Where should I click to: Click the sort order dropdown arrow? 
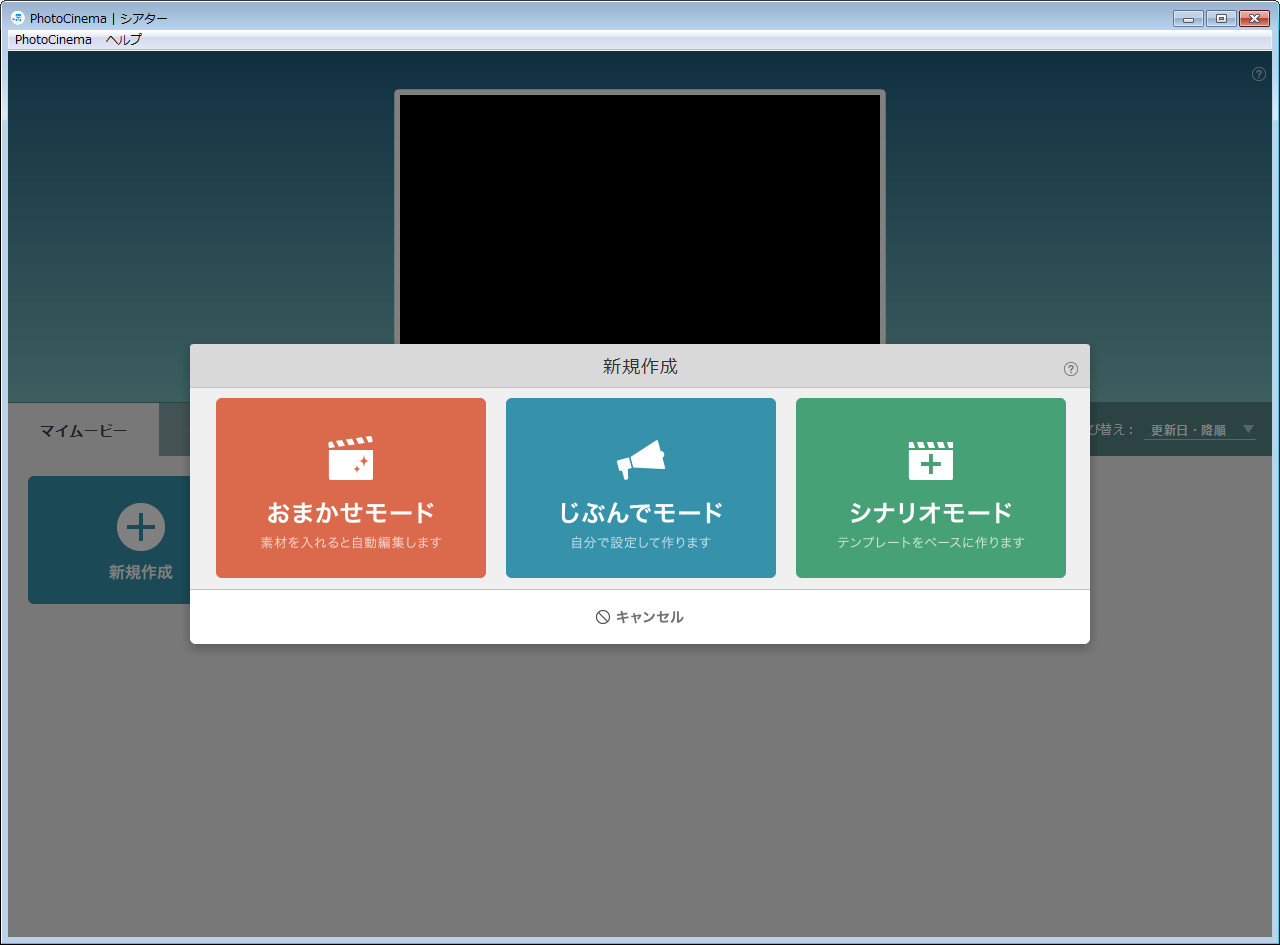(1246, 429)
